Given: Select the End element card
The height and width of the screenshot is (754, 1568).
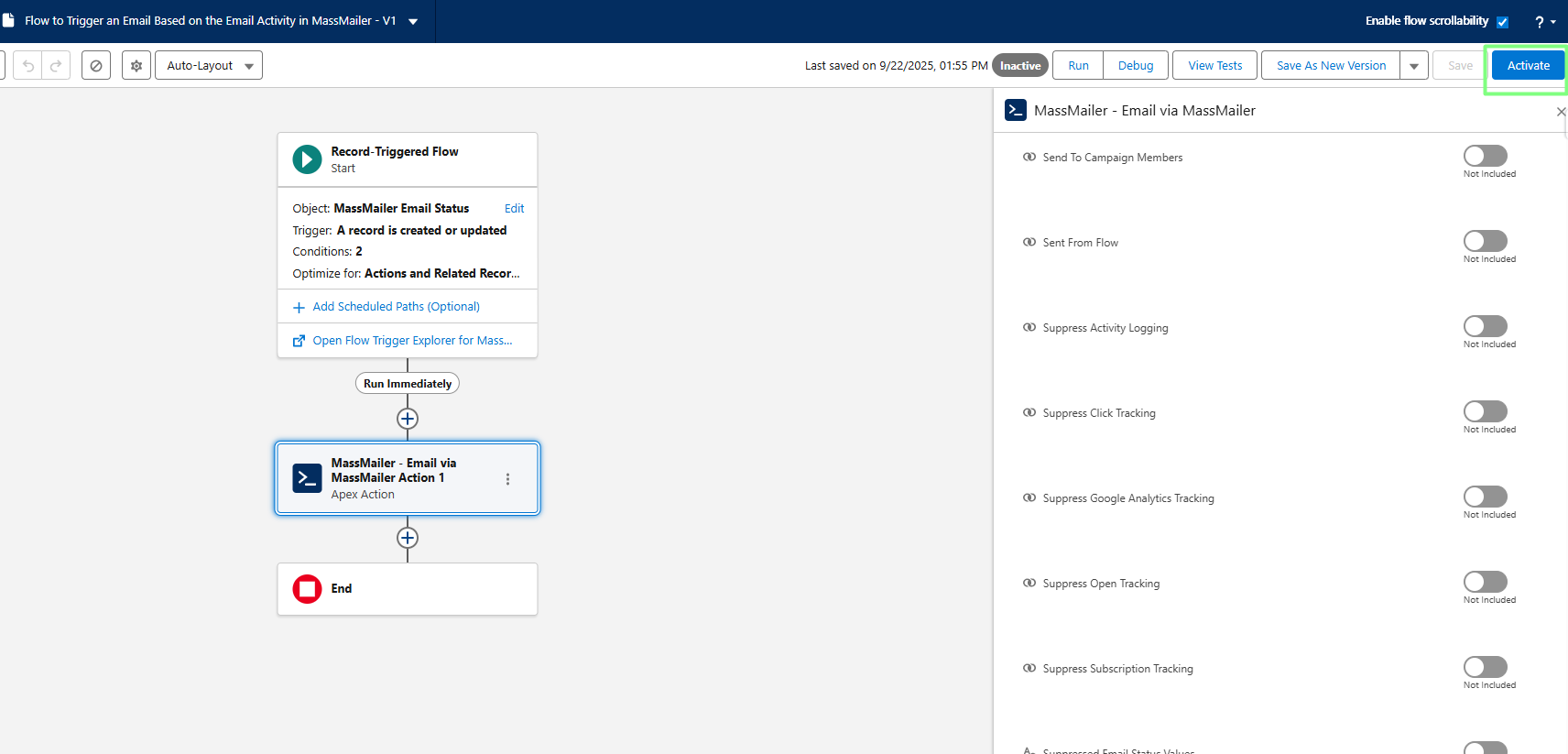Looking at the screenshot, I should pos(408,589).
